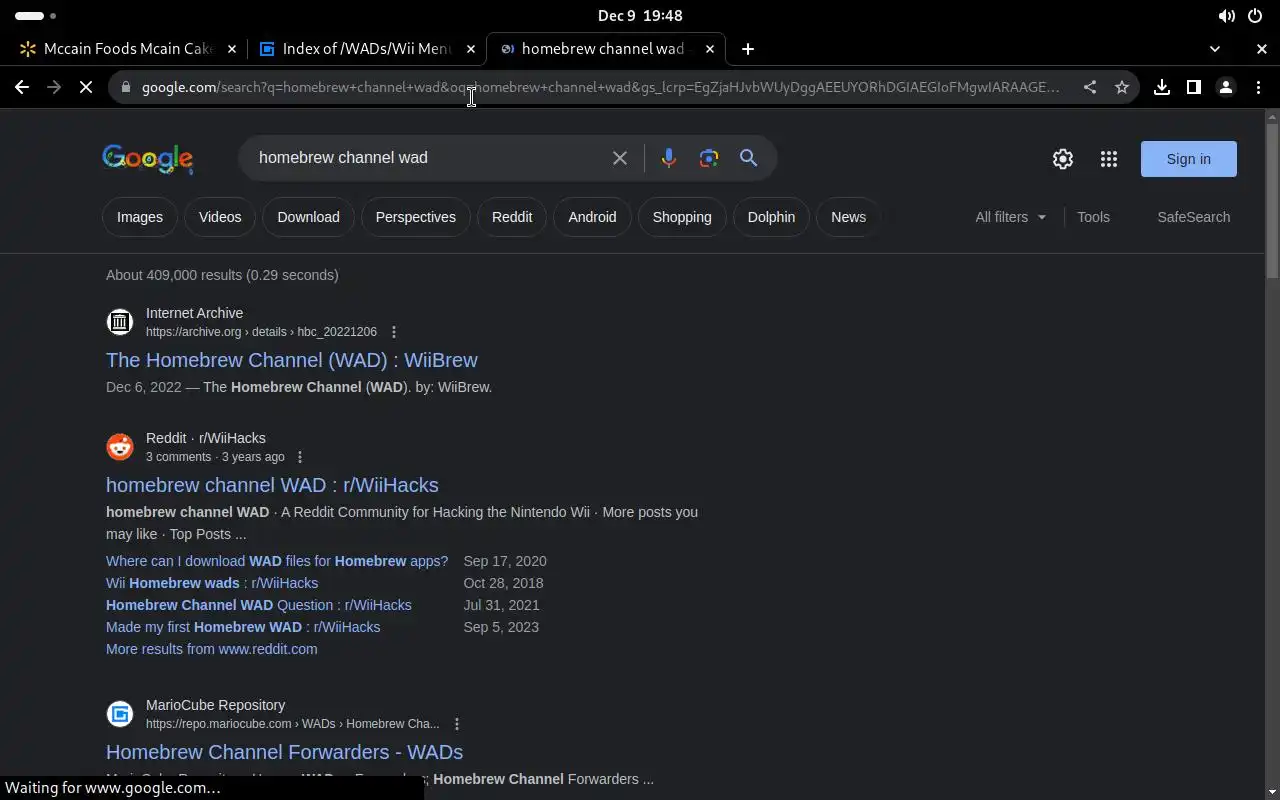Click the Internet Archive favicon
The image size is (1280, 800).
tap(120, 322)
